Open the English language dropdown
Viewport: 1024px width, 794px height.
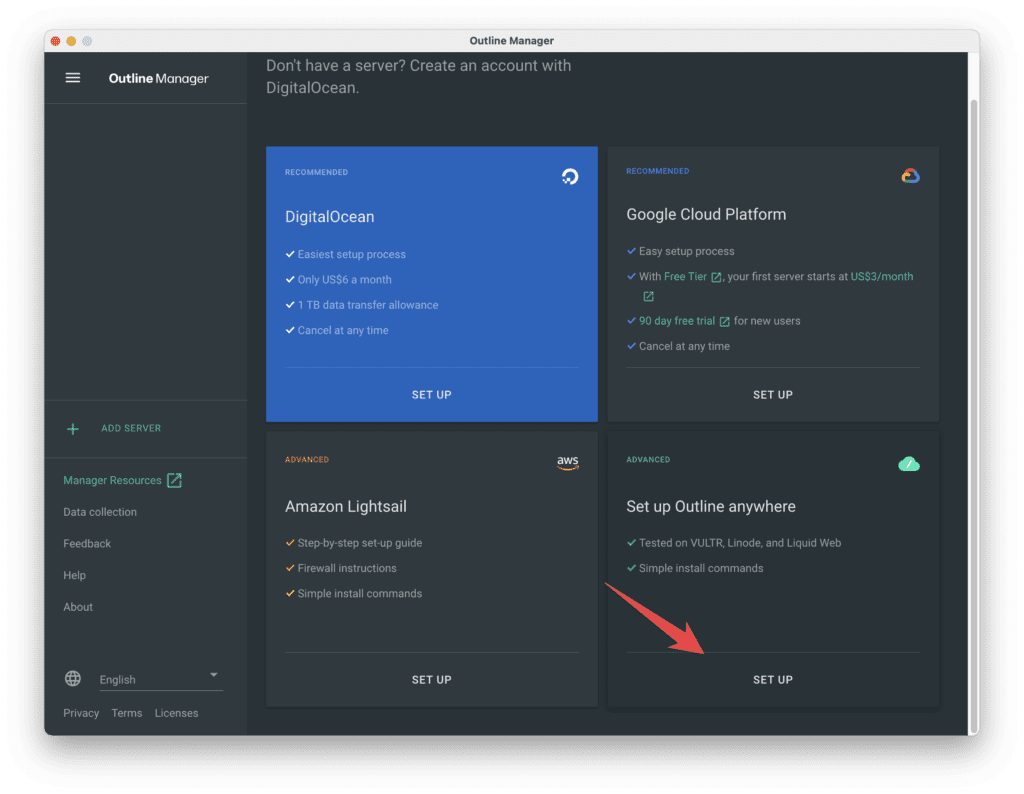161,680
